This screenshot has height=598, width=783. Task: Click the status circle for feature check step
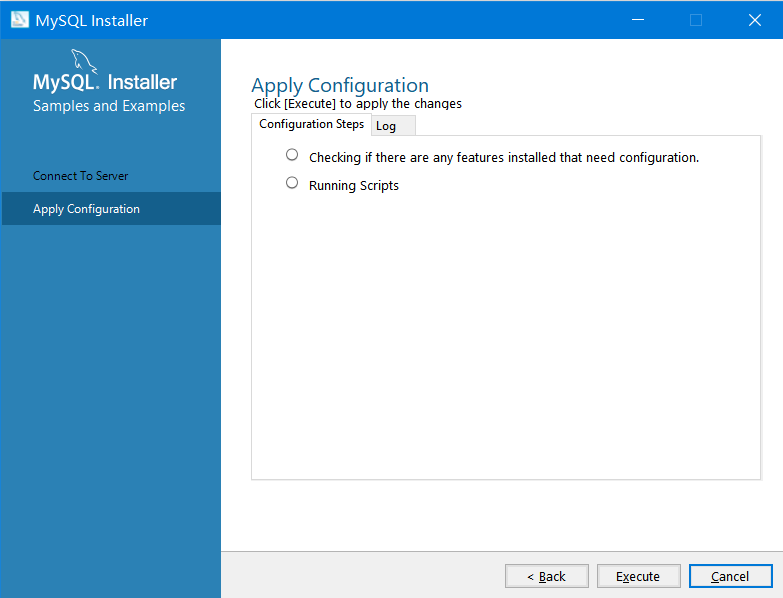pos(292,155)
